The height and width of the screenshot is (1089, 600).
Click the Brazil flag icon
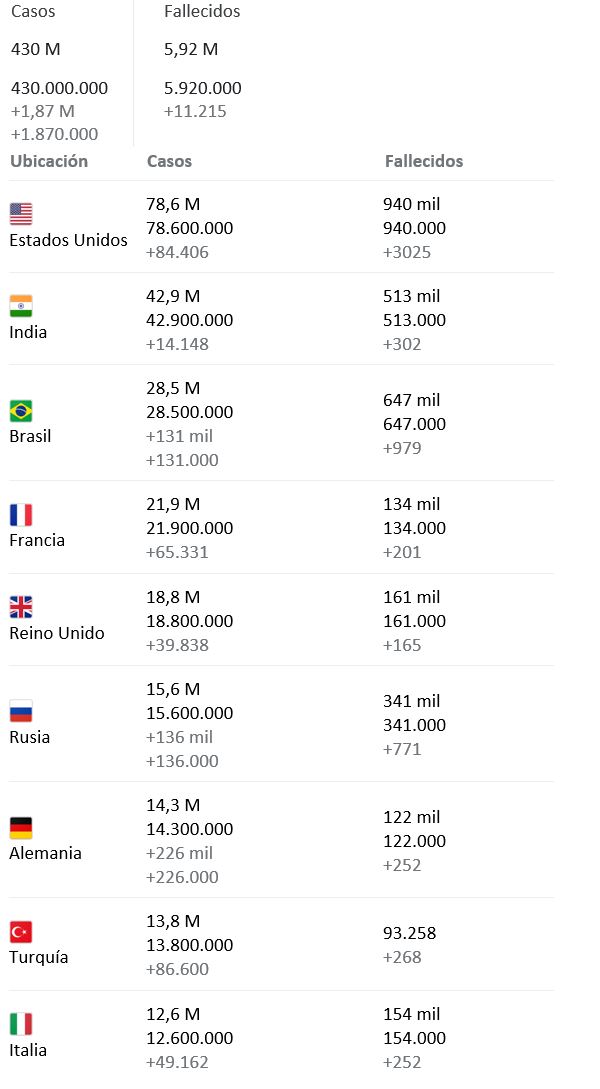(21, 410)
